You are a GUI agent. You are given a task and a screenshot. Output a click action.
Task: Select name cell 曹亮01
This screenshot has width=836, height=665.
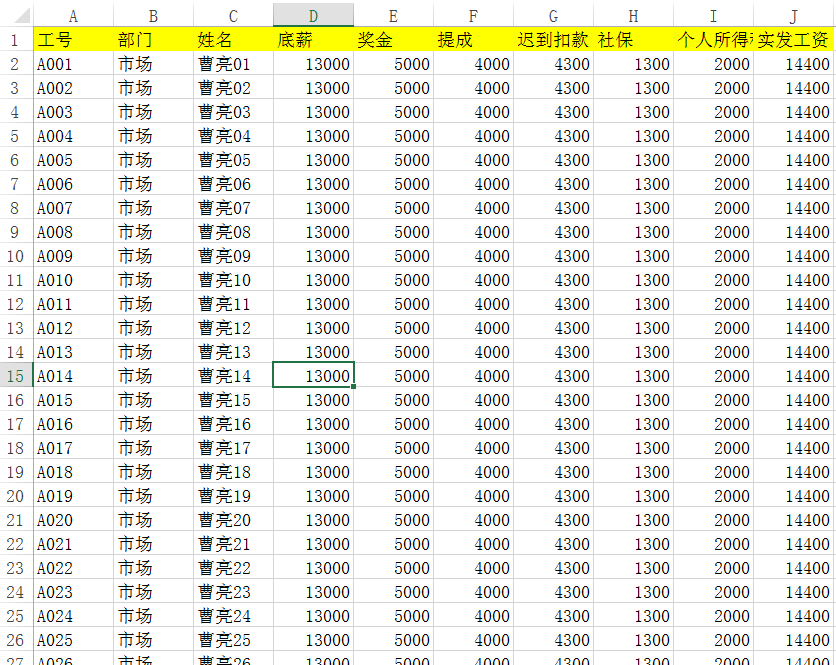(x=233, y=64)
